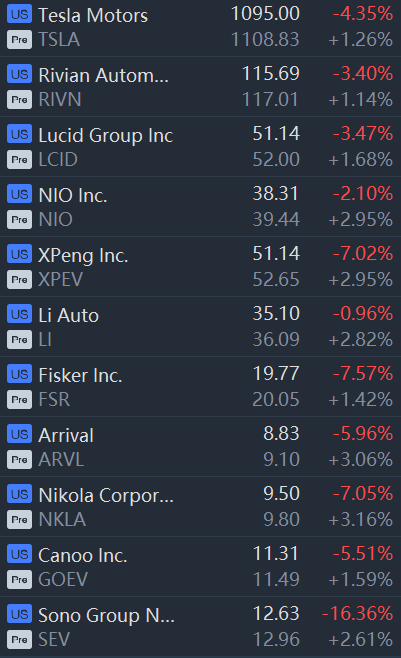This screenshot has height=658, width=401.
Task: Click Tesla's 1095.00 price
Action: pos(266,14)
